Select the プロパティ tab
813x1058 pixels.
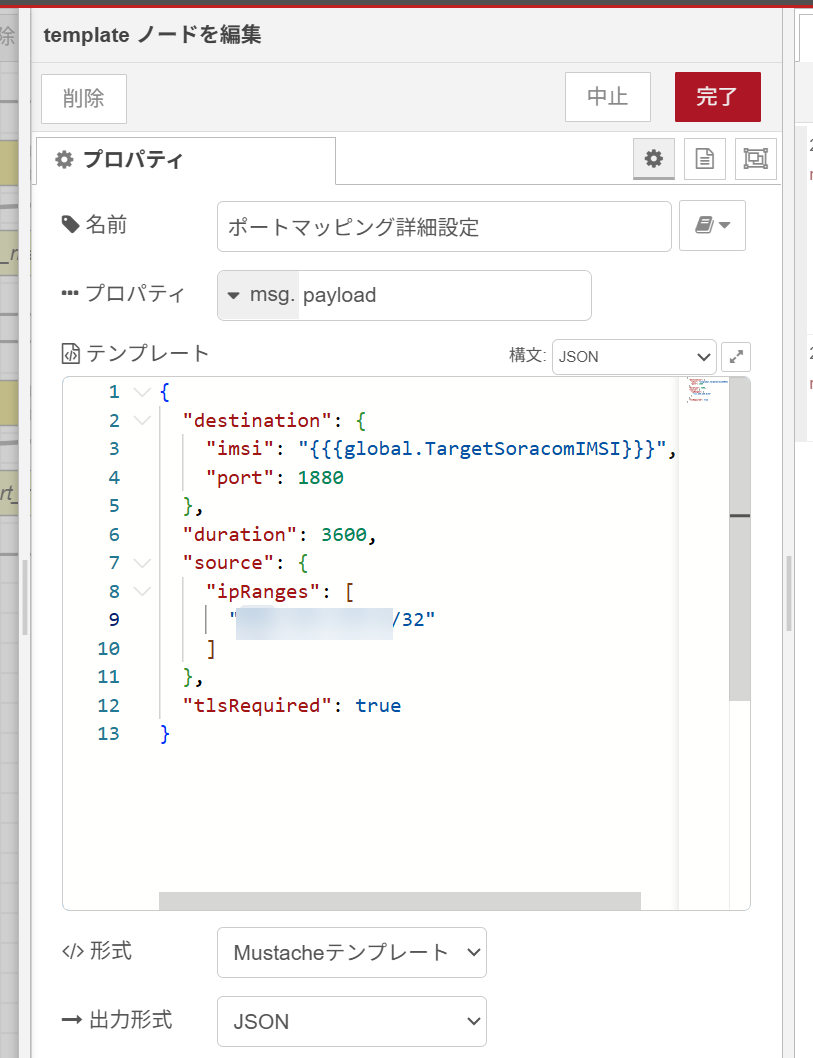click(185, 160)
